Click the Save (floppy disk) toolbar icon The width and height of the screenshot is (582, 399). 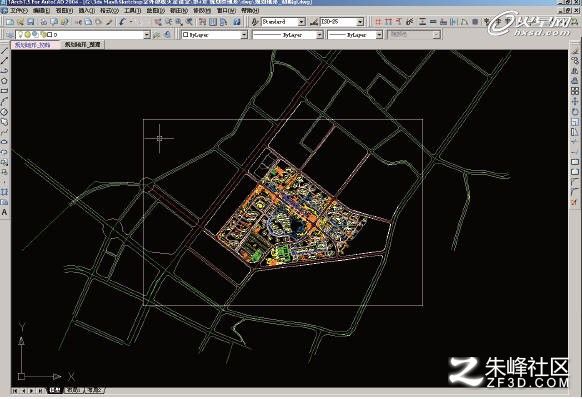coord(31,22)
